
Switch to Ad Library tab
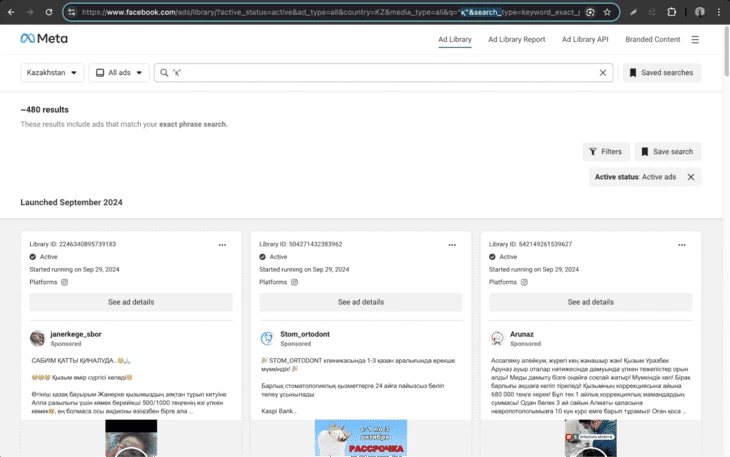455,40
